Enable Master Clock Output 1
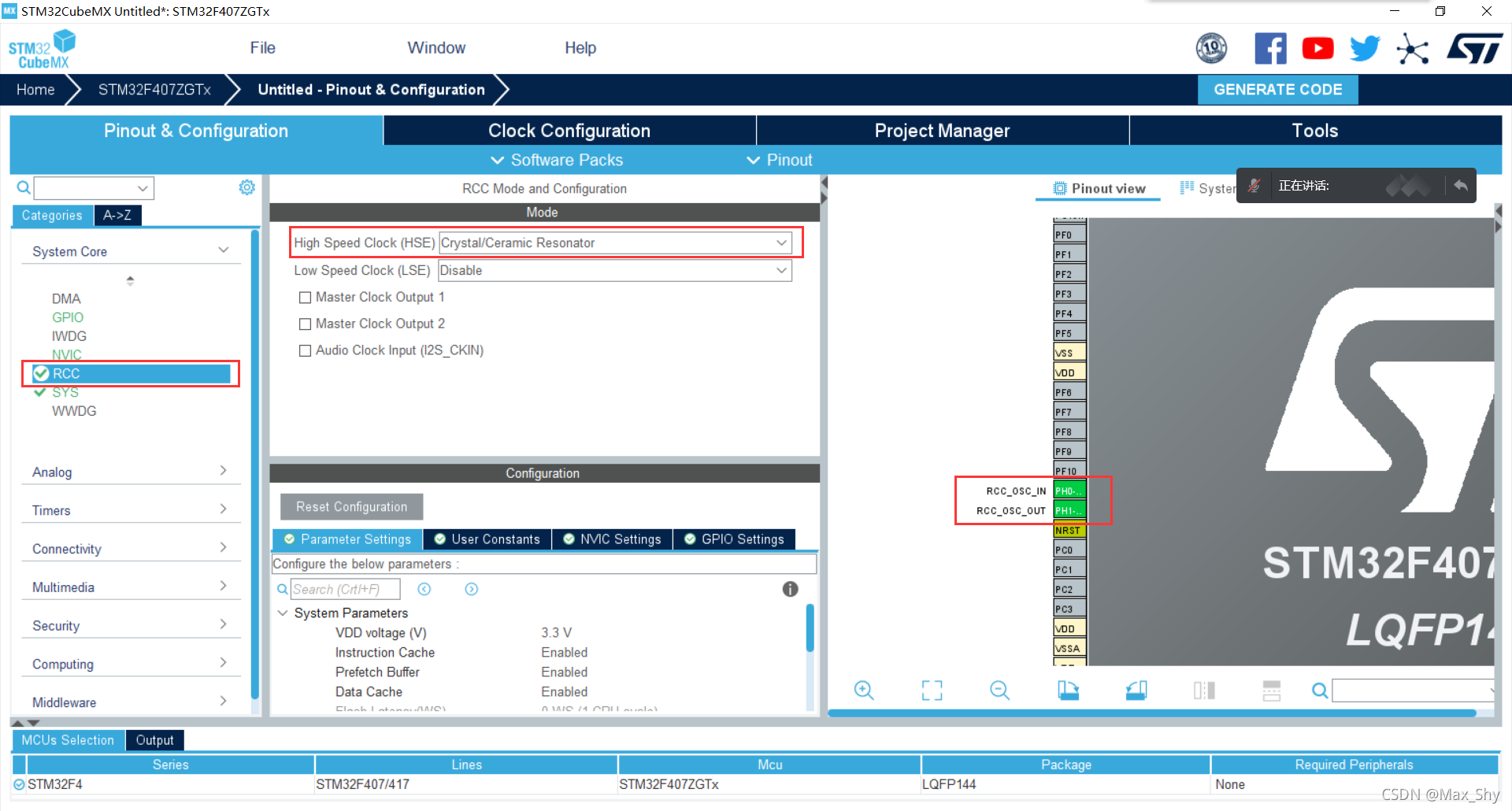The image size is (1512, 811). 305,298
